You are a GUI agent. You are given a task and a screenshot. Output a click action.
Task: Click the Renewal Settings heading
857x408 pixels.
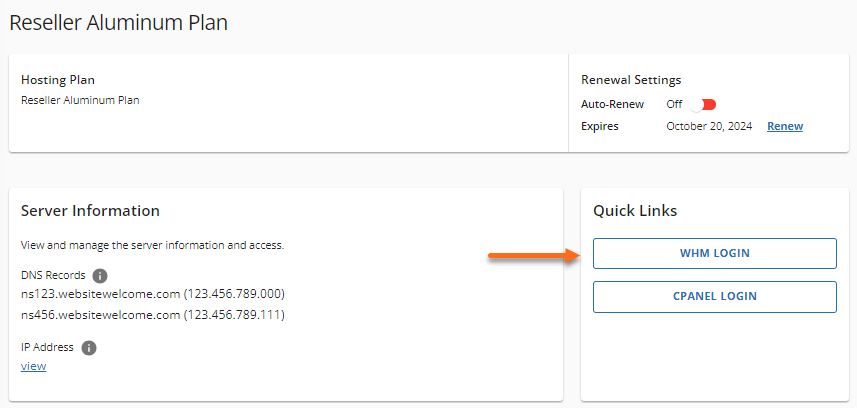coord(630,80)
